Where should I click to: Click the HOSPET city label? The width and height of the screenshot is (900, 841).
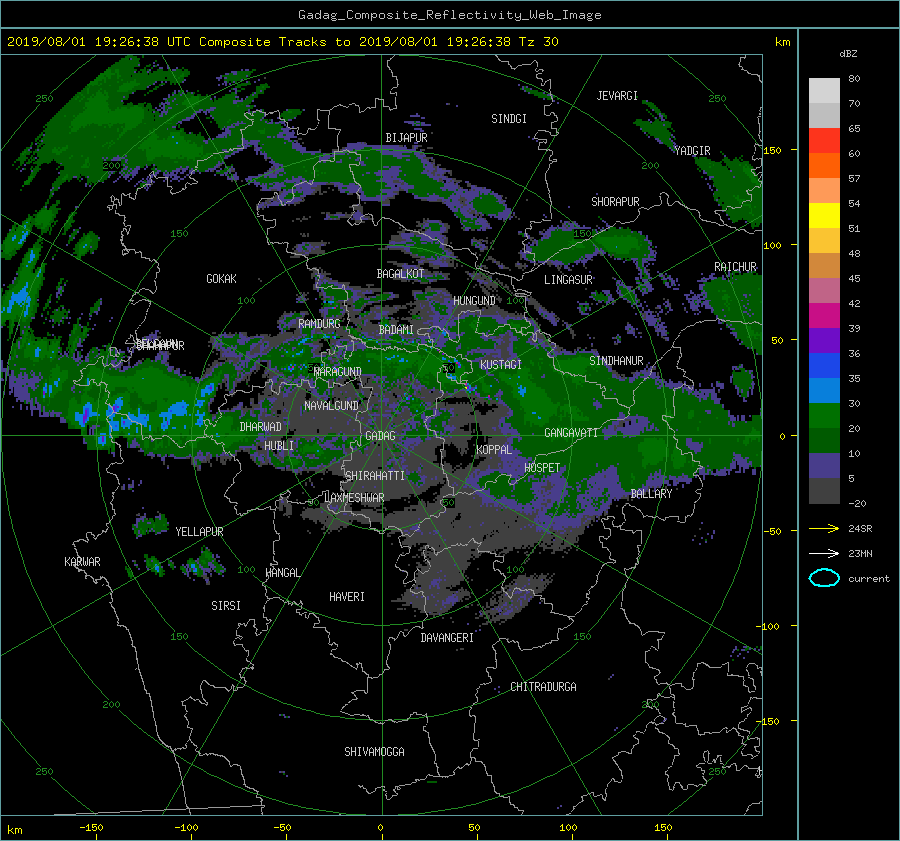[542, 468]
